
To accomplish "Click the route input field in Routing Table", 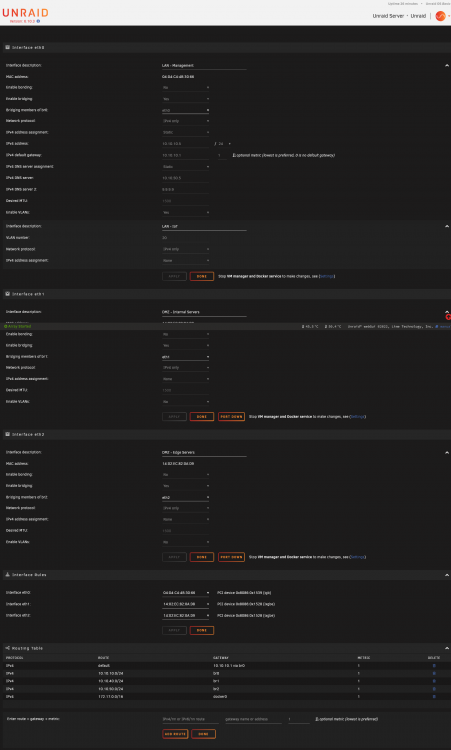I will 191,719.
